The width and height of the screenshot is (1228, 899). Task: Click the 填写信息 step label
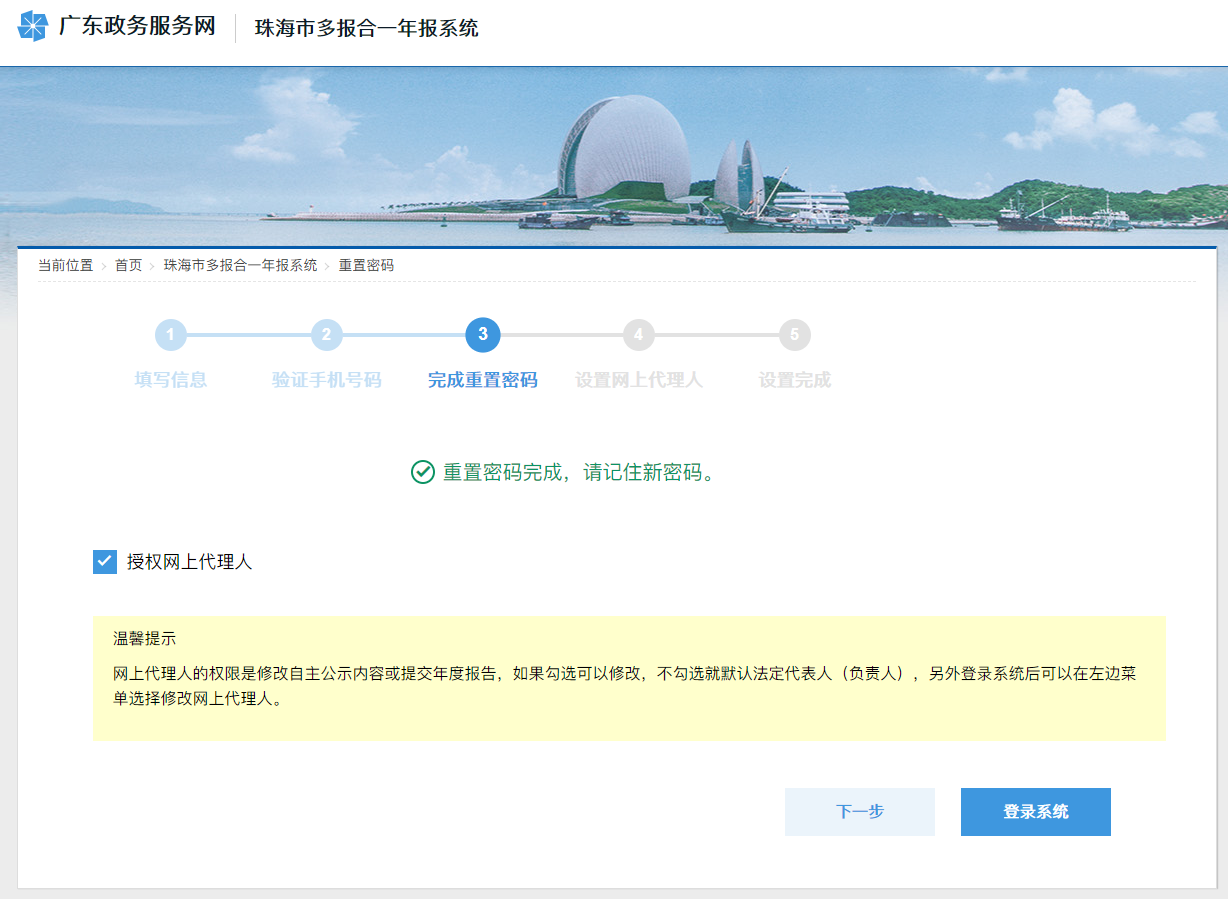(171, 380)
